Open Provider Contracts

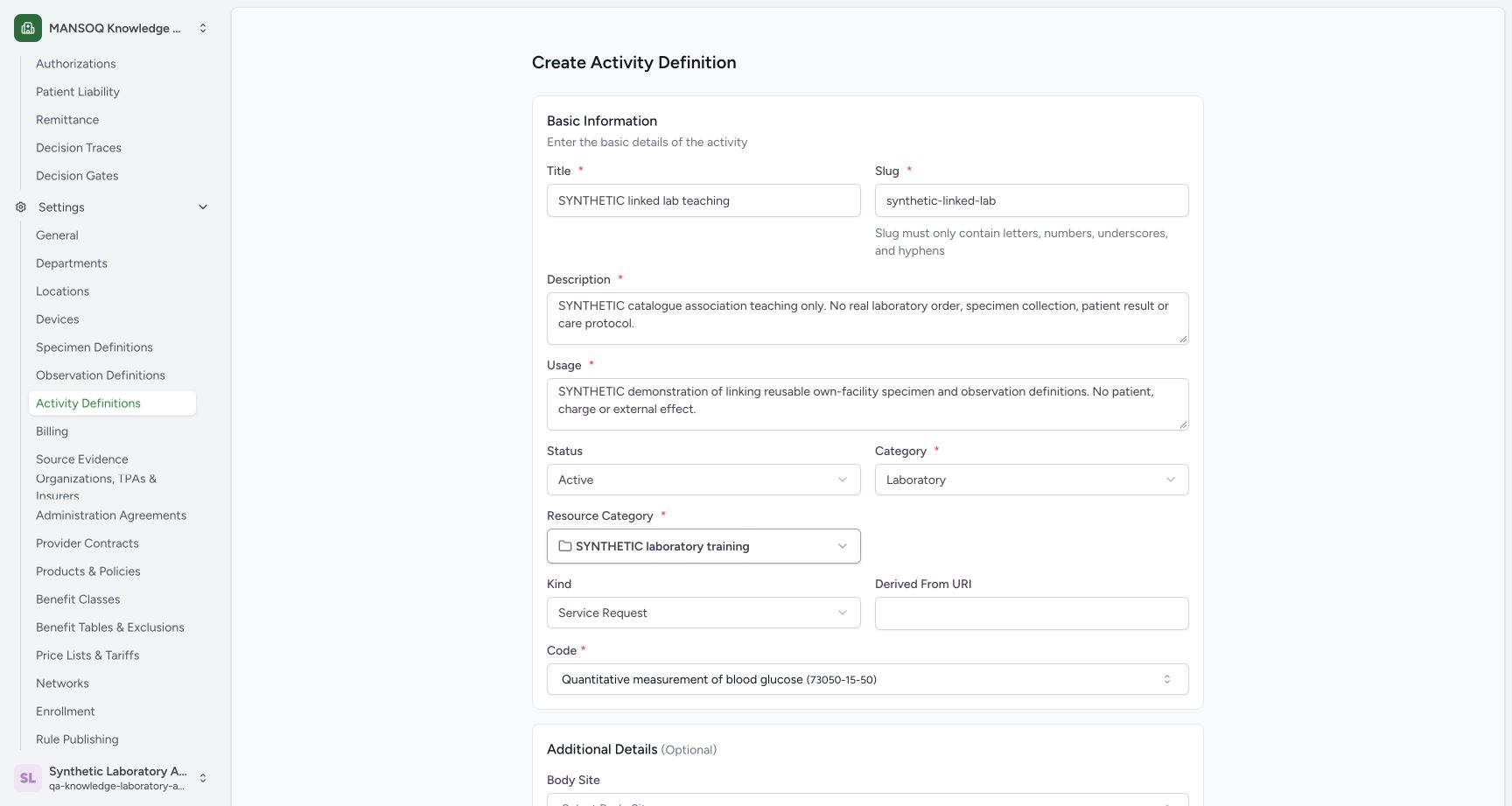coord(112,543)
